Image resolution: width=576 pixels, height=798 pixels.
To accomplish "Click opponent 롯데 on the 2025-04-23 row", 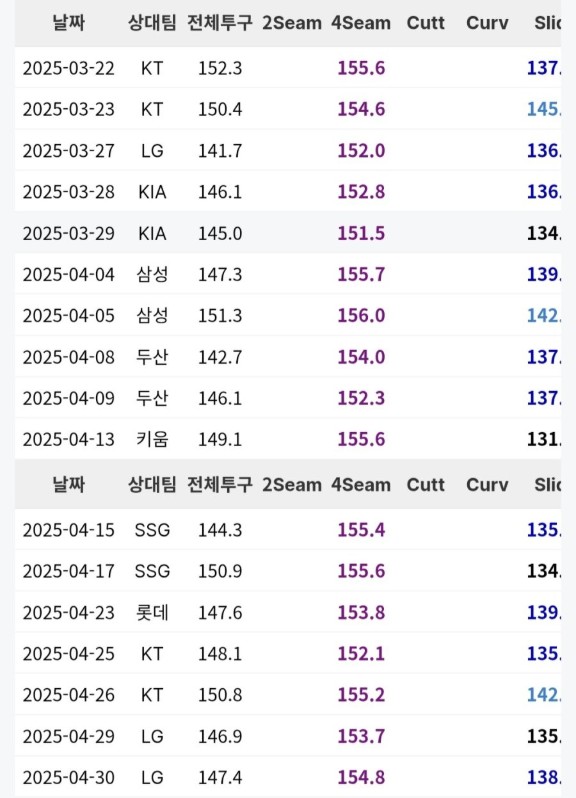I will tap(152, 612).
